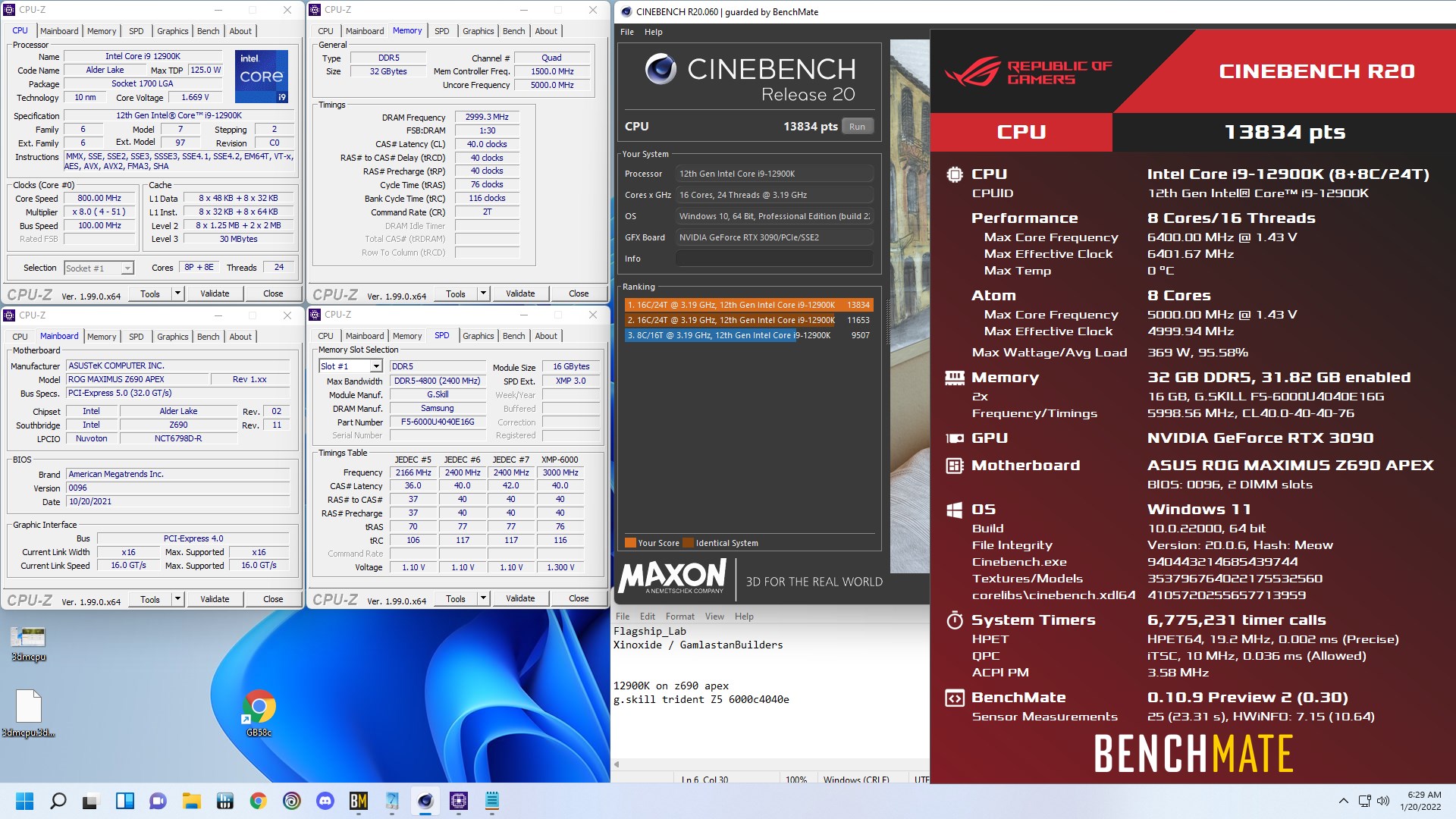This screenshot has width=1456, height=819.
Task: Open Tools dropdown arrow in the SPD-tab CPU-Z window
Action: click(x=483, y=598)
